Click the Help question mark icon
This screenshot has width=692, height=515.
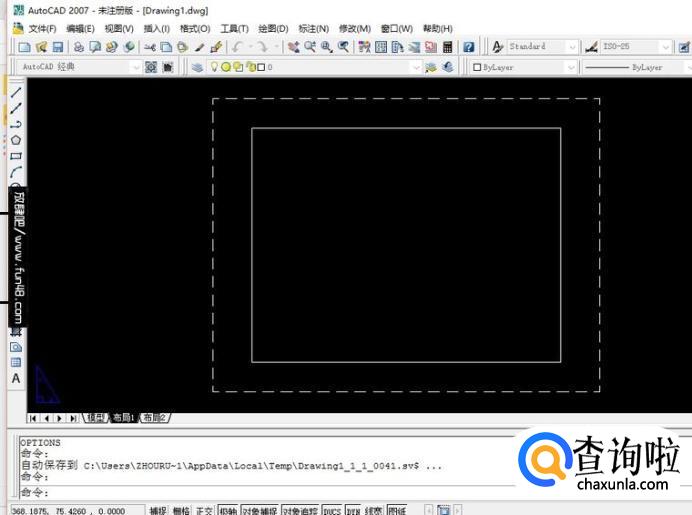(468, 47)
